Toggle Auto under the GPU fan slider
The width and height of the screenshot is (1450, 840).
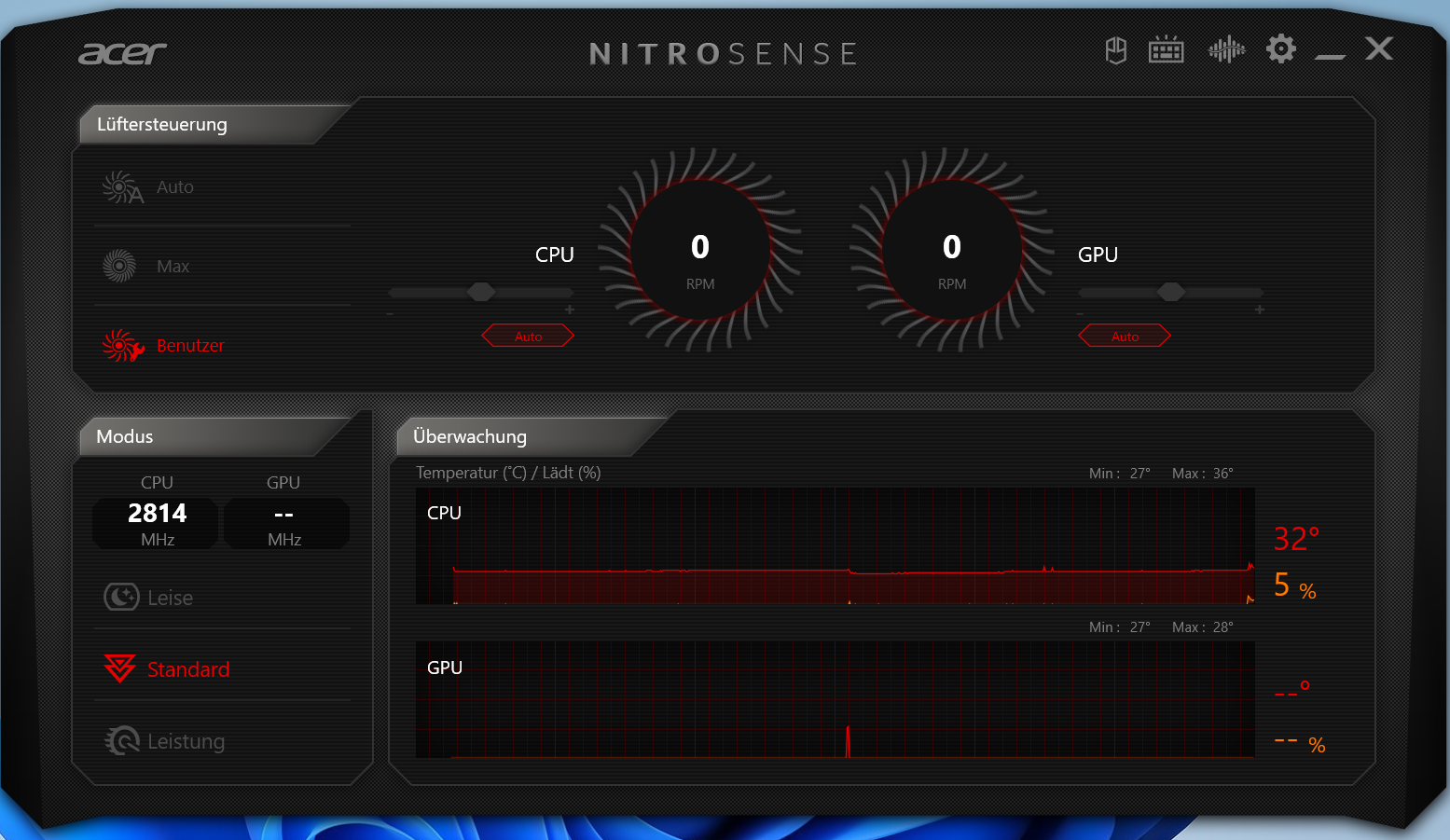pos(1125,336)
